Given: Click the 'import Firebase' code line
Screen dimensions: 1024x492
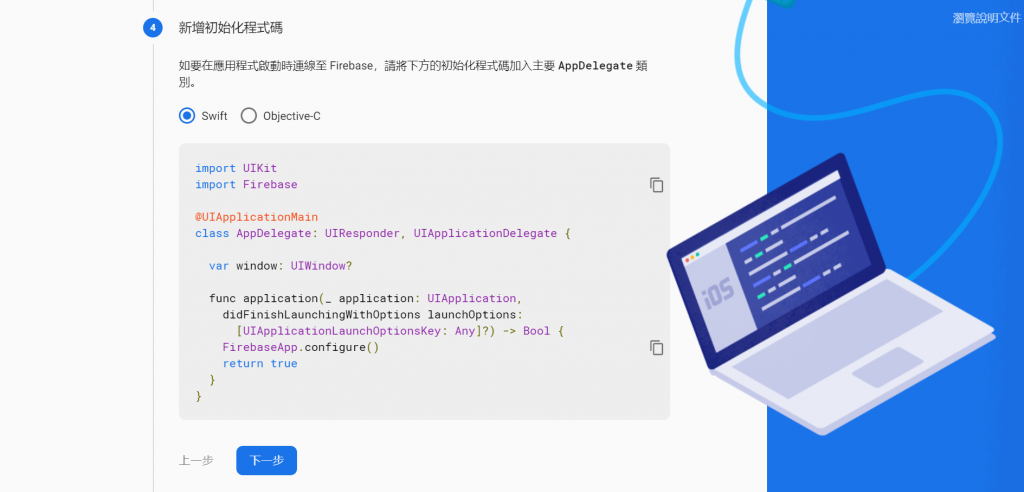Looking at the screenshot, I should [246, 185].
